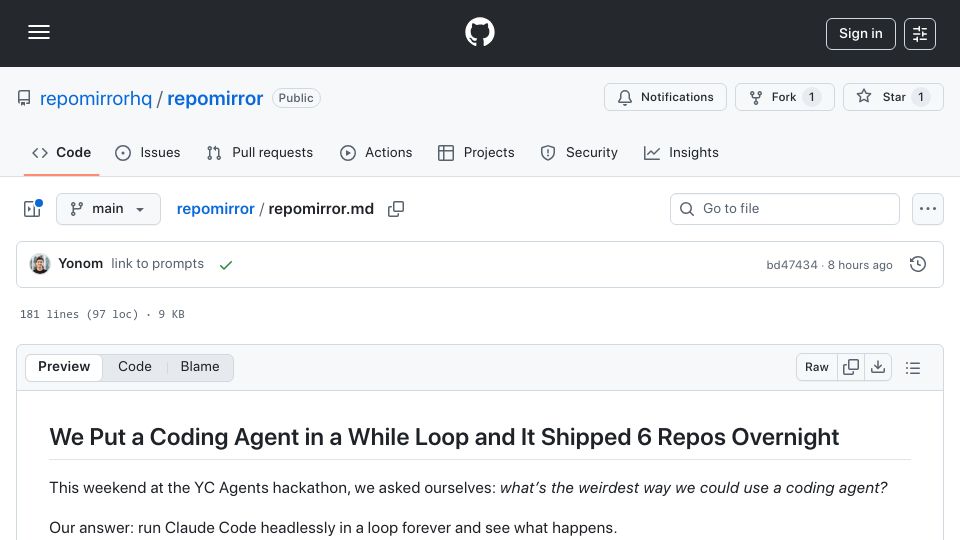The image size is (960, 540).
Task: Open the document outline list icon
Action: [913, 367]
